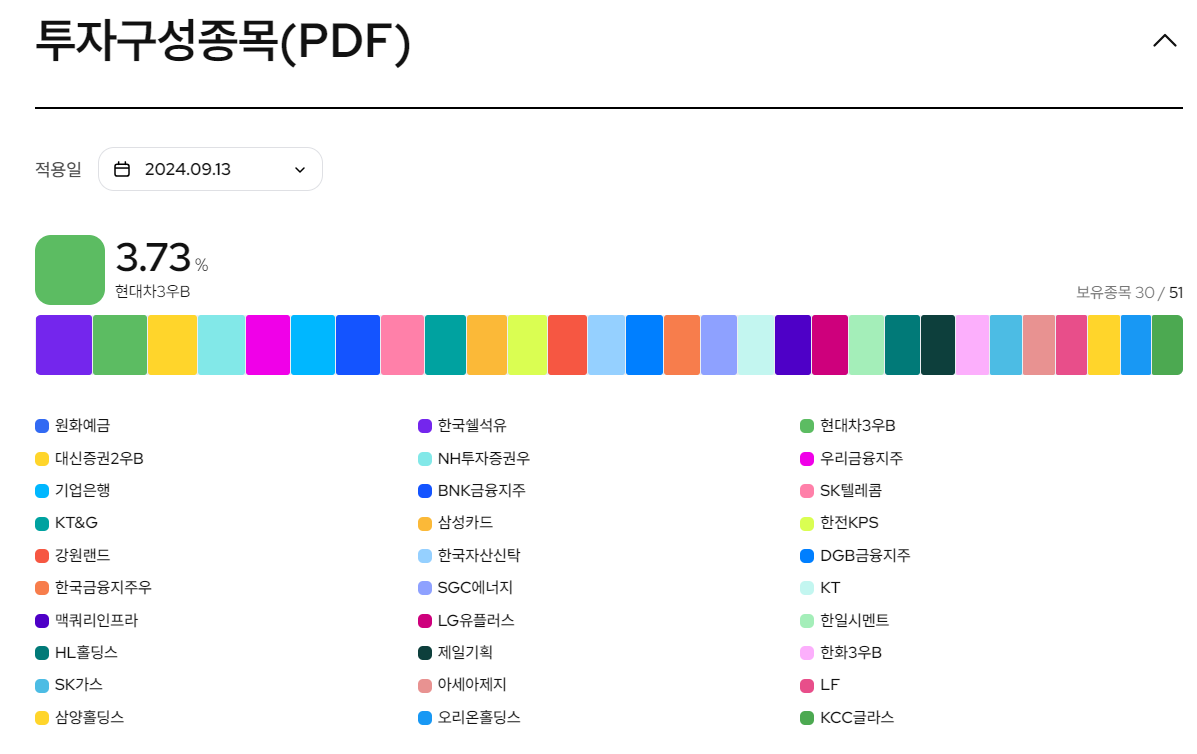Select the dark indigo 맥쿼리인프라 bar segment

pos(792,345)
